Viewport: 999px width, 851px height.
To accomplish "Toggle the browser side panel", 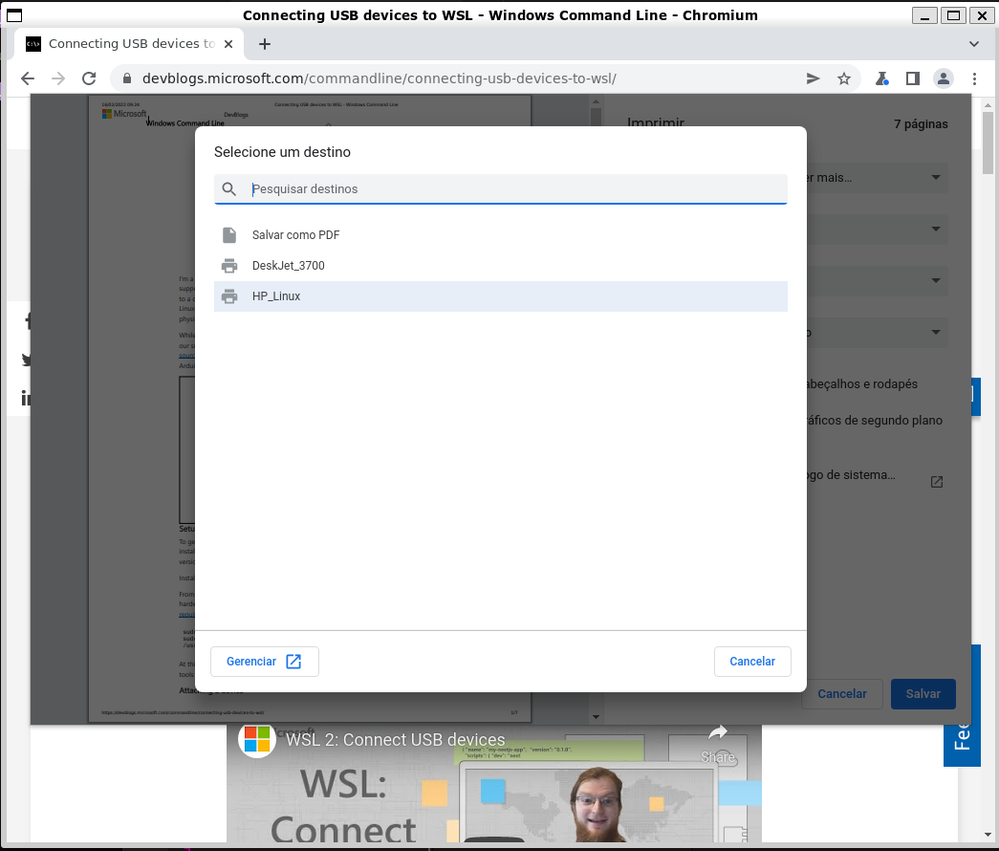I will pos(912,78).
